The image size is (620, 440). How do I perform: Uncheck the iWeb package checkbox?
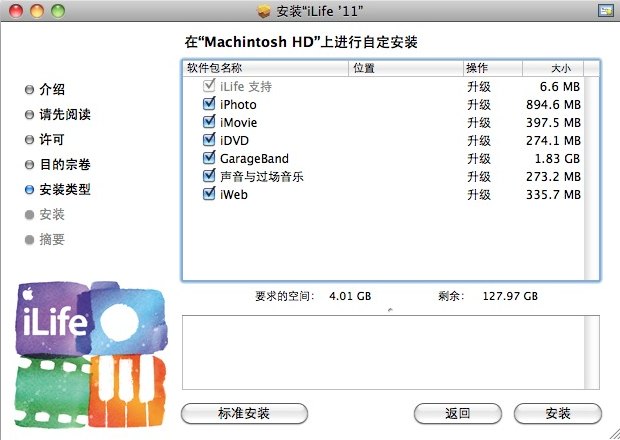[x=209, y=194]
